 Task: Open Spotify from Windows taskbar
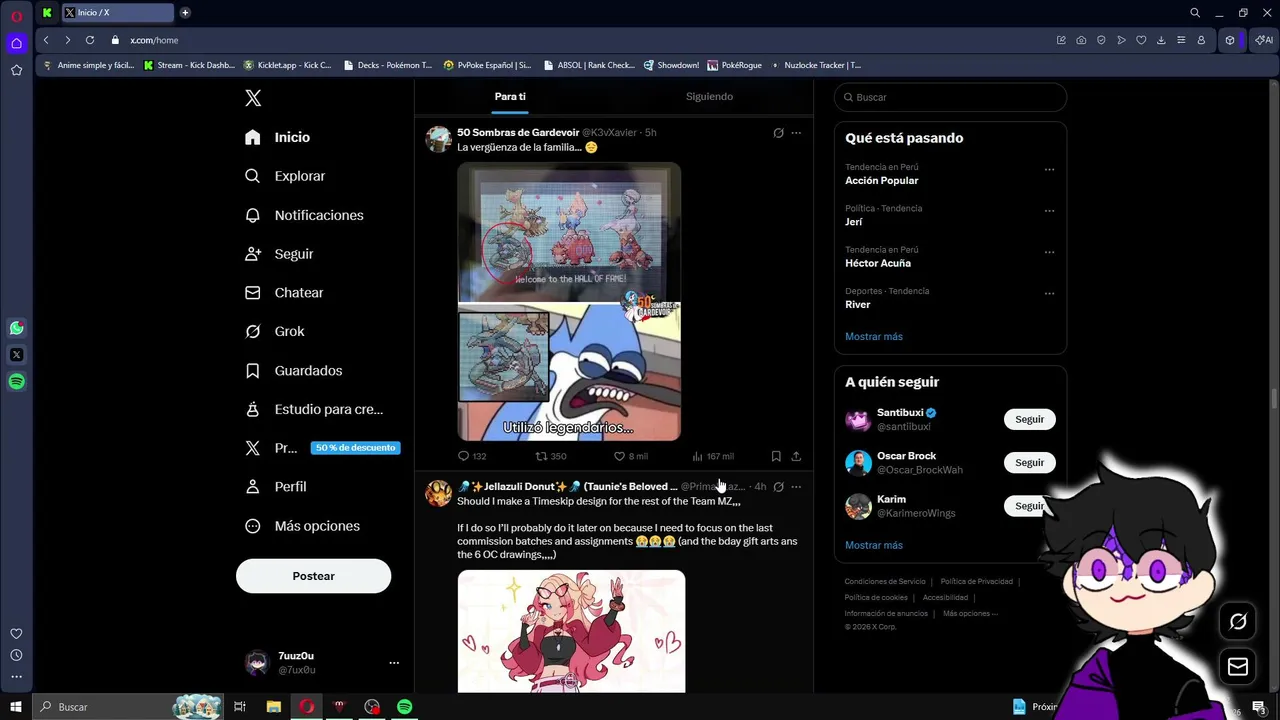404,707
